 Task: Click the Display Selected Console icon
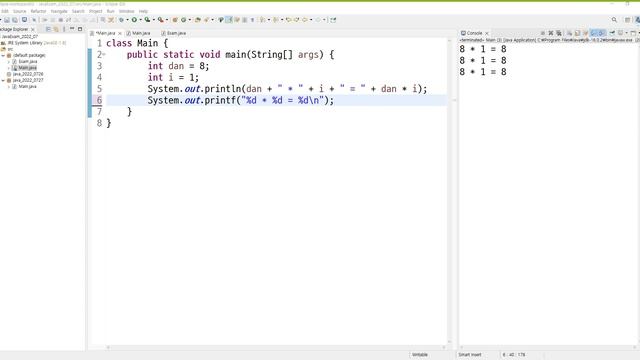(x=620, y=33)
